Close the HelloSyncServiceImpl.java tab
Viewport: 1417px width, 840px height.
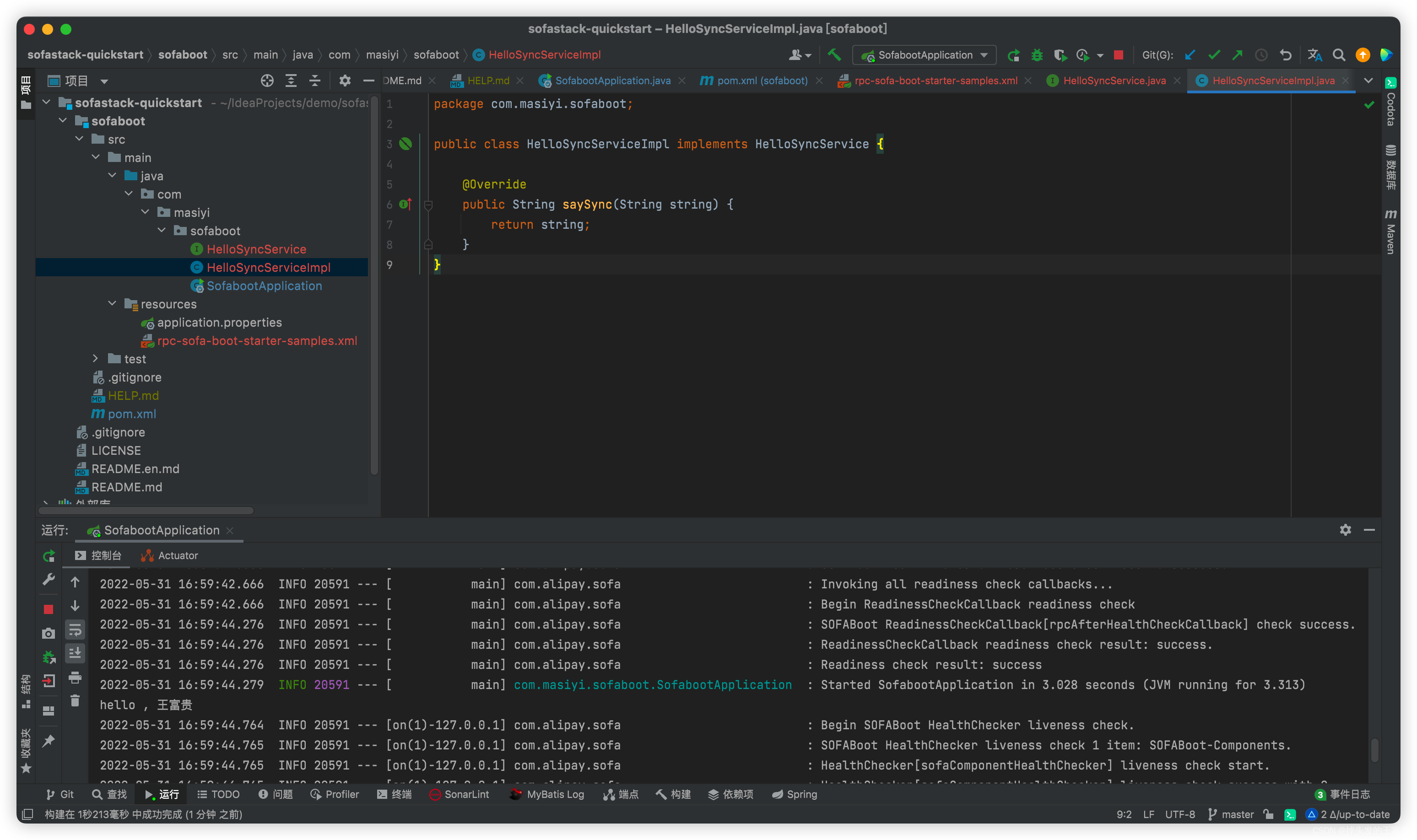[x=1345, y=81]
